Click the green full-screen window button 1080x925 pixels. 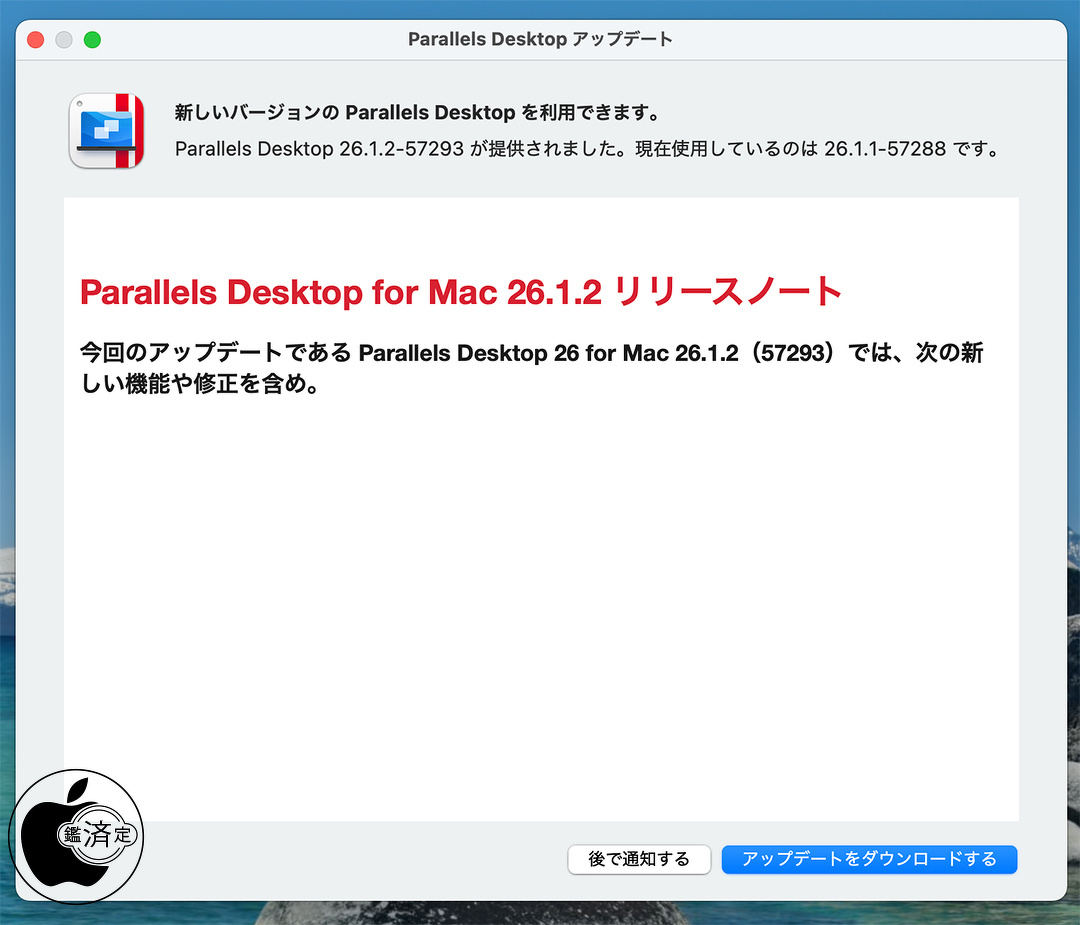[x=92, y=40]
